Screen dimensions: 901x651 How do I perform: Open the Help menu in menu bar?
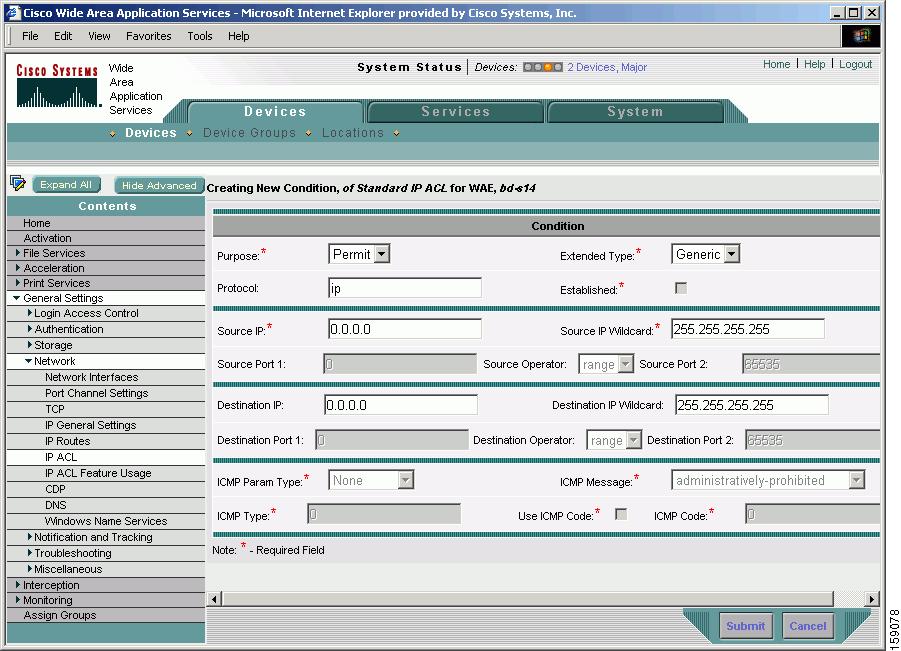click(x=238, y=36)
